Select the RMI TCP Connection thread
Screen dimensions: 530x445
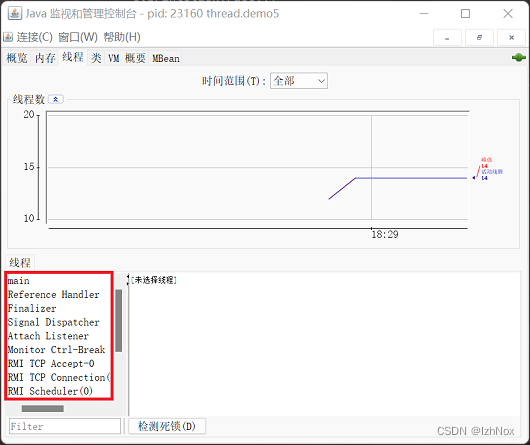(59, 377)
